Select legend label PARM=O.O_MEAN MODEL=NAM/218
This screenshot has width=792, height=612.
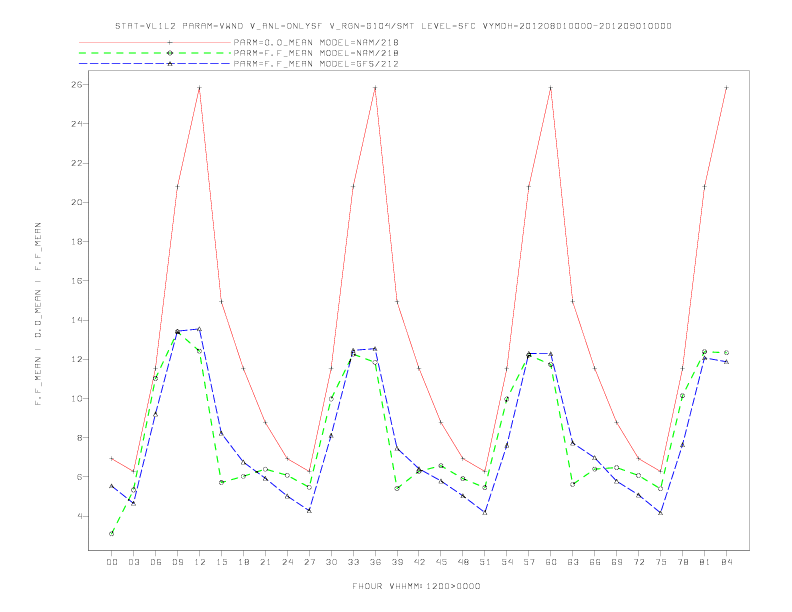(x=316, y=42)
